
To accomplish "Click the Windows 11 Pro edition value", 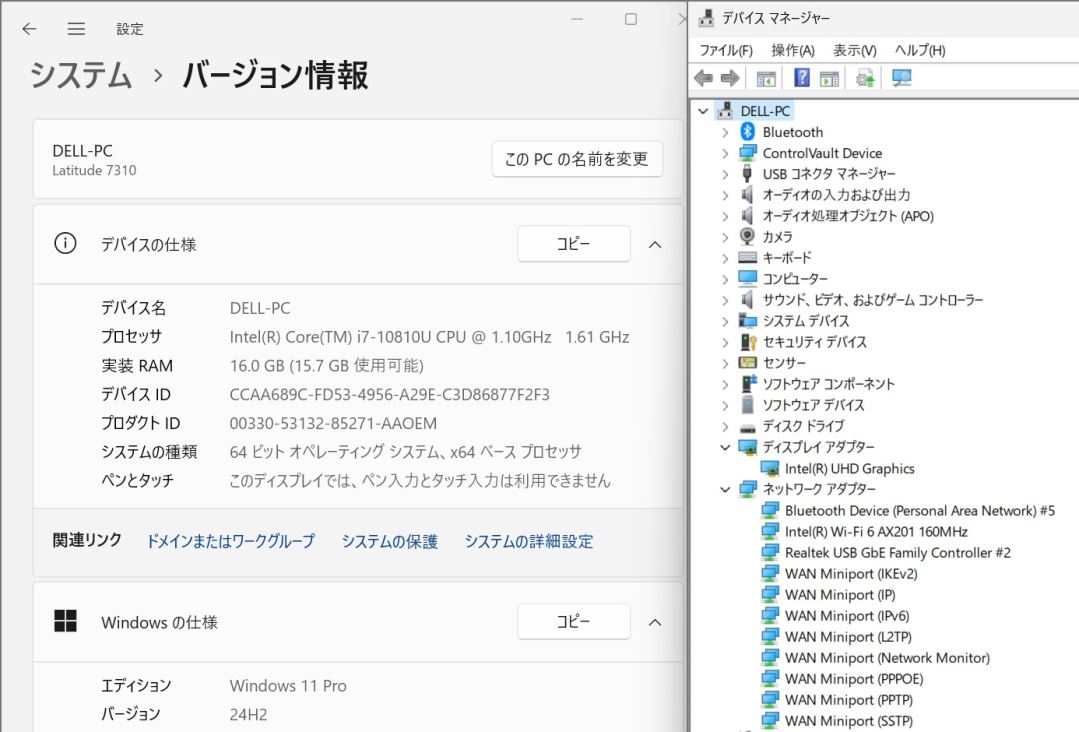I will pyautogui.click(x=288, y=686).
